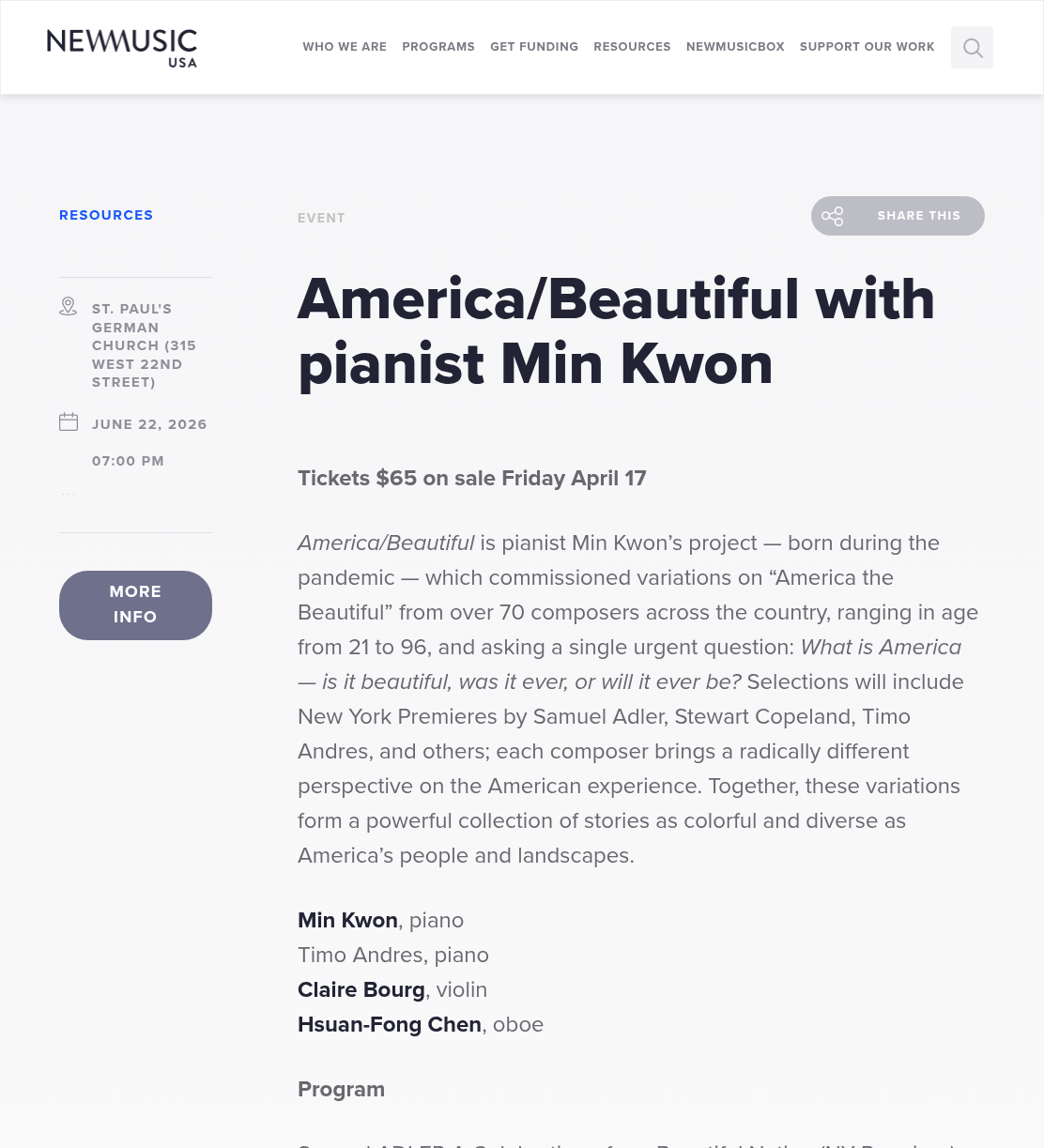Click the June 22, 2026 date text
The width and height of the screenshot is (1044, 1148).
click(149, 424)
